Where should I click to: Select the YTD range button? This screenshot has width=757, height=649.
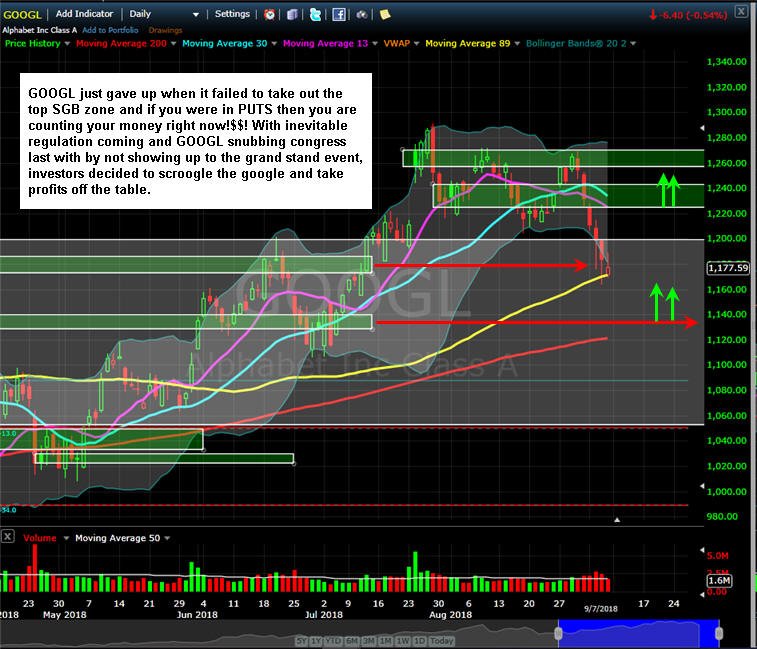pyautogui.click(x=333, y=641)
